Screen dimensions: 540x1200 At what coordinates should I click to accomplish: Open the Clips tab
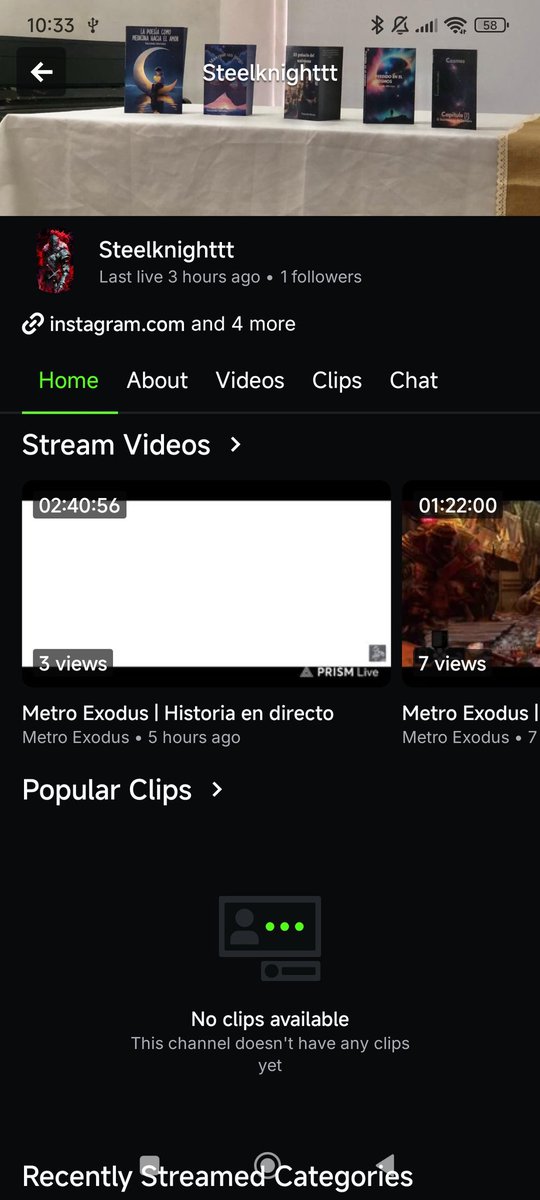[337, 380]
